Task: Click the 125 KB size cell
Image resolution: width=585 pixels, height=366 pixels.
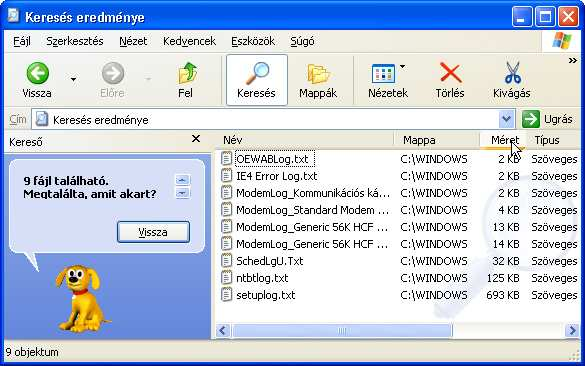Action: (503, 278)
